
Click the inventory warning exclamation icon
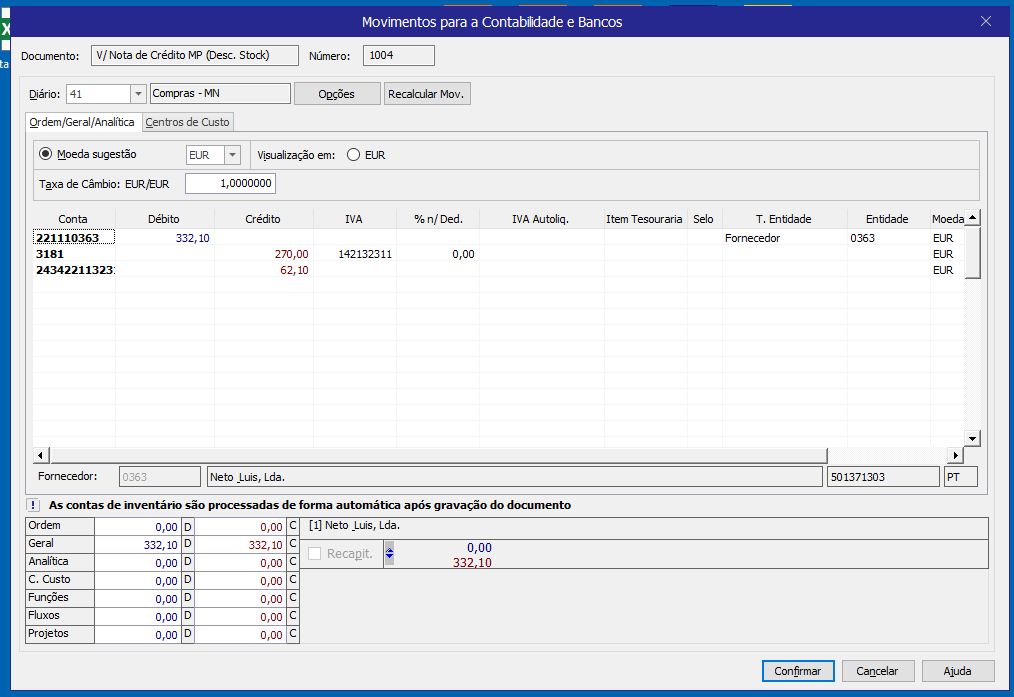point(34,505)
